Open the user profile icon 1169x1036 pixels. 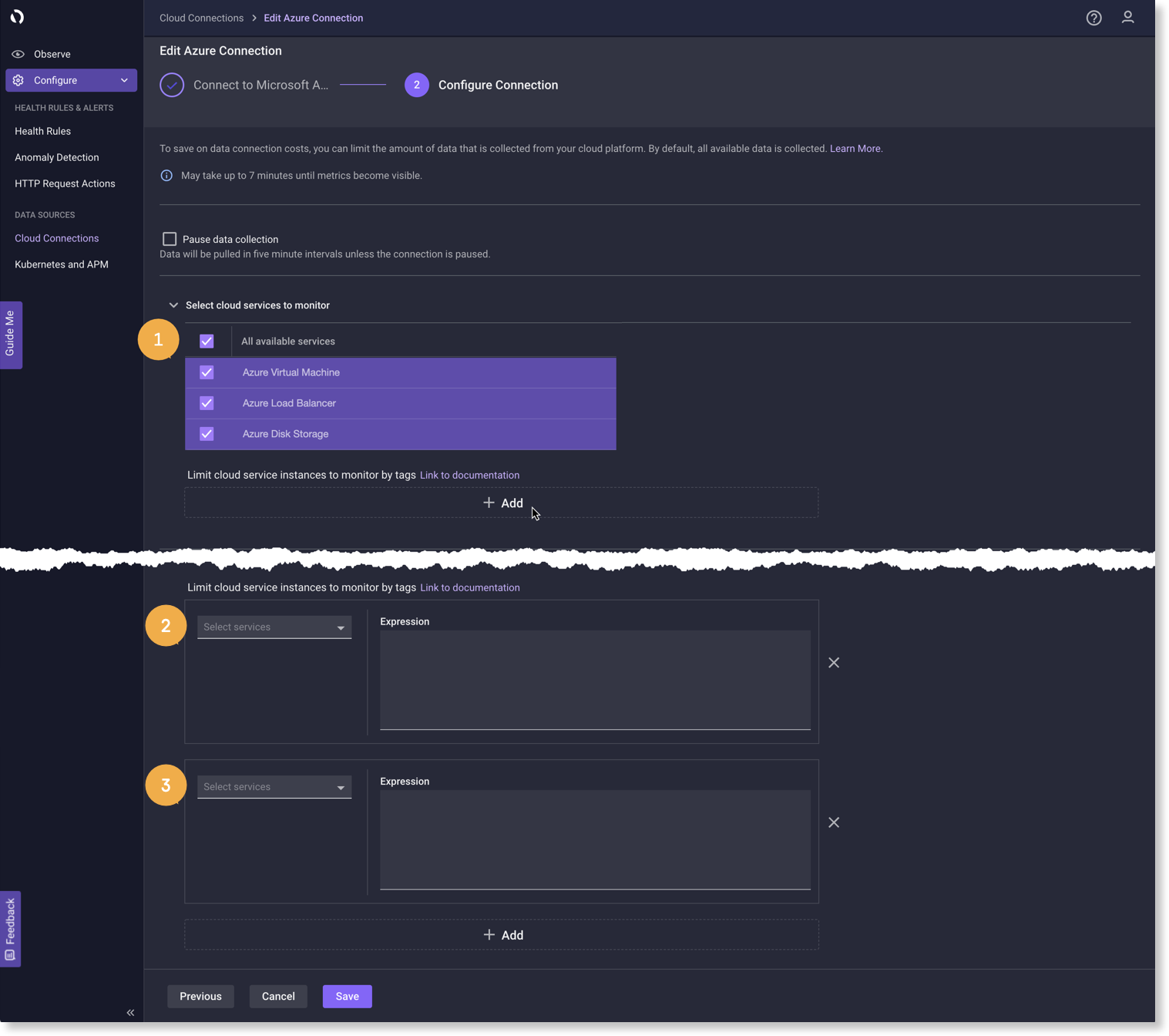coord(1127,17)
